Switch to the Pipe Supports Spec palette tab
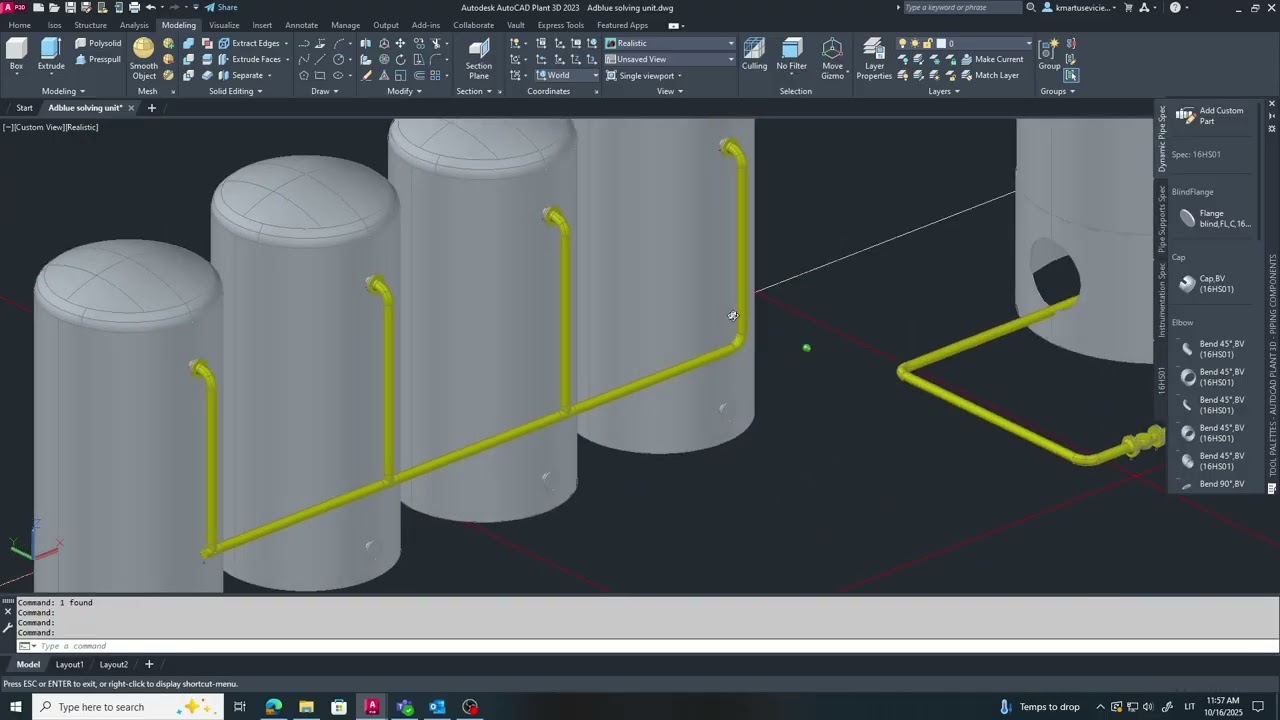 (x=1162, y=218)
